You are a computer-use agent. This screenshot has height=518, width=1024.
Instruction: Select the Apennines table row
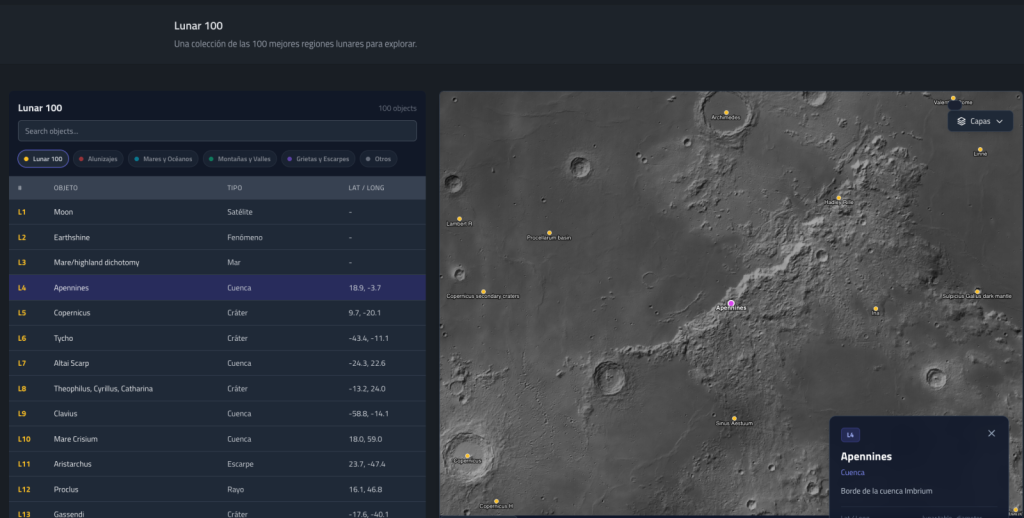[x=217, y=287]
